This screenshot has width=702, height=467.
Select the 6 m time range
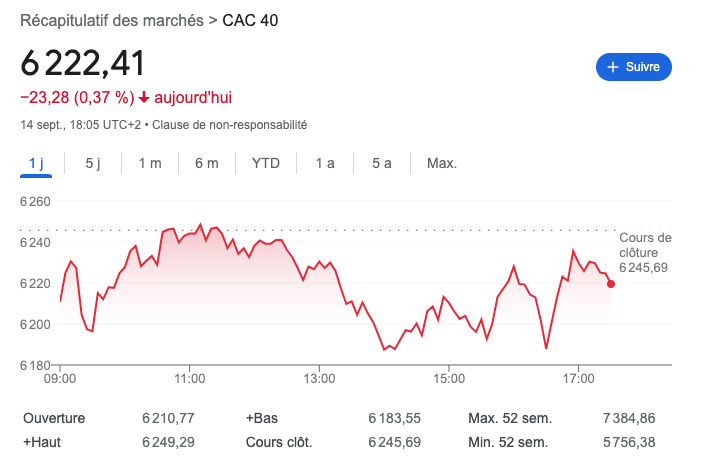tap(207, 163)
